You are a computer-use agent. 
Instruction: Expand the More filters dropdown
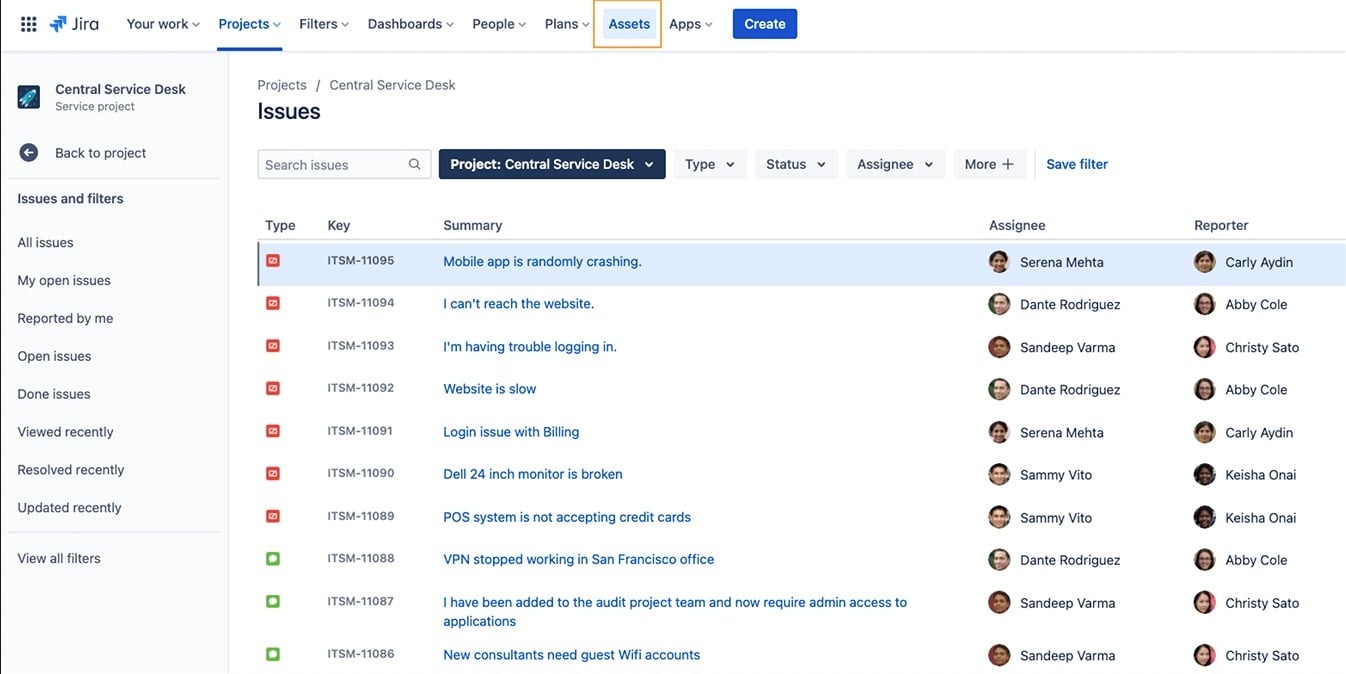click(989, 163)
